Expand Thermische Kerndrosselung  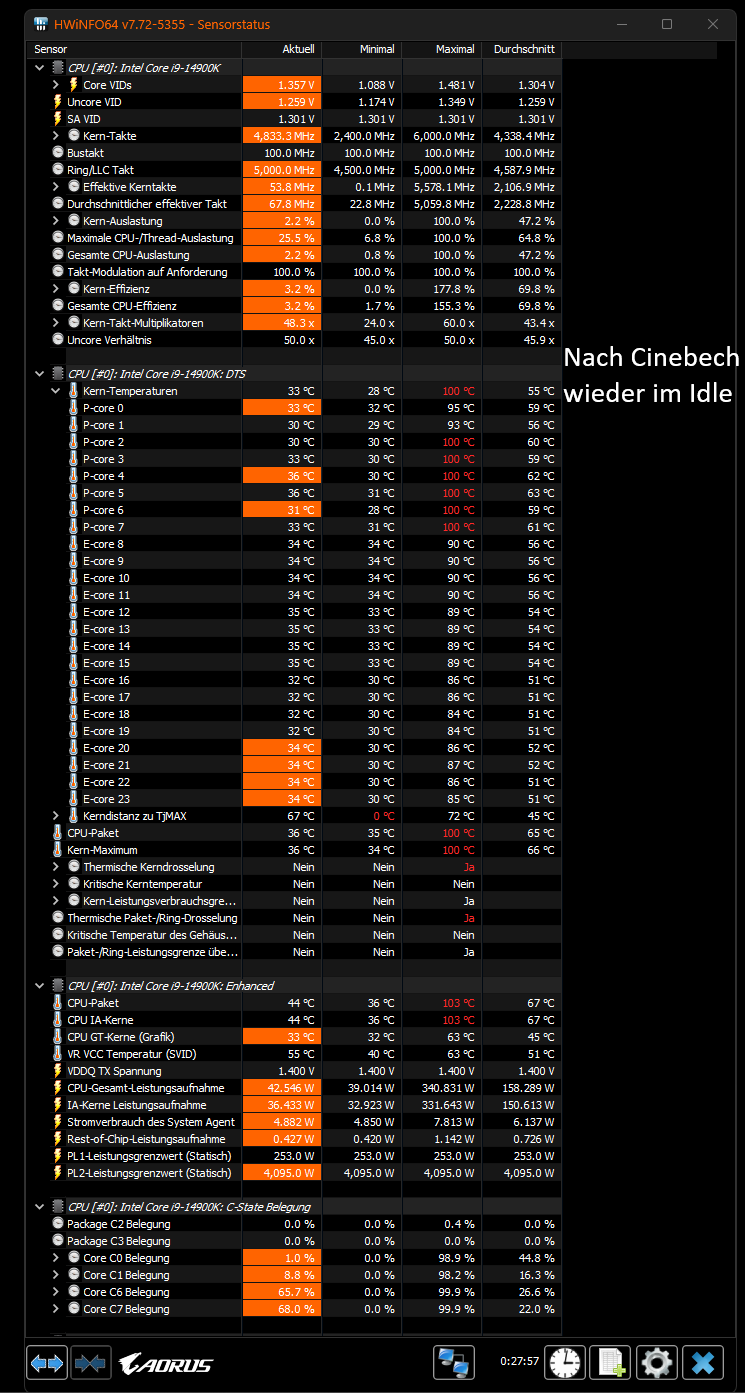point(56,867)
